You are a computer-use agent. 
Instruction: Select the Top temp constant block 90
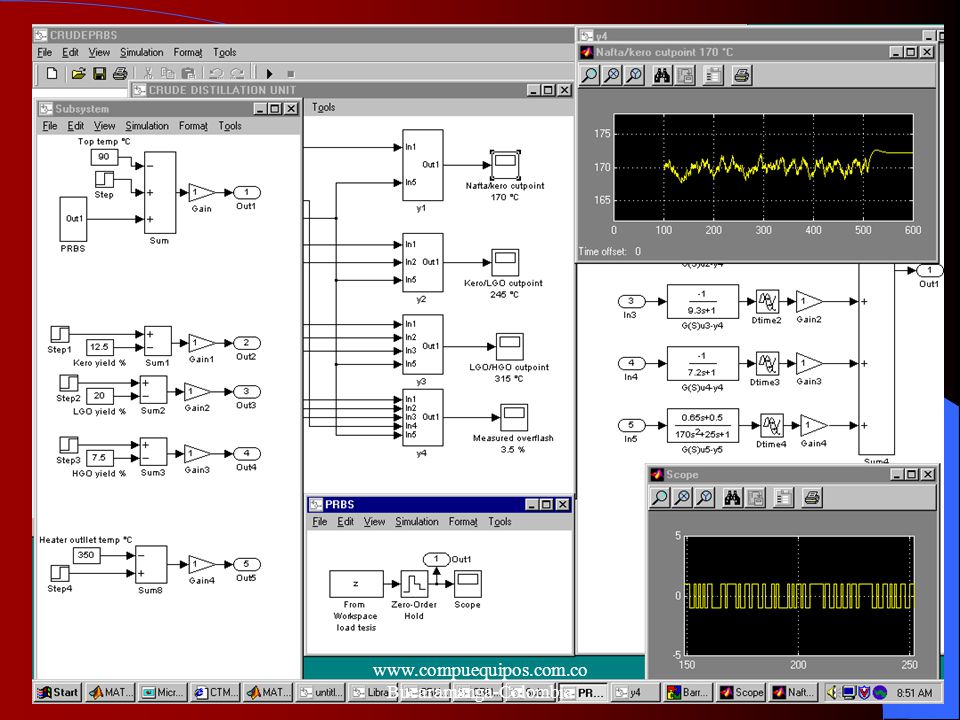pyautogui.click(x=104, y=157)
